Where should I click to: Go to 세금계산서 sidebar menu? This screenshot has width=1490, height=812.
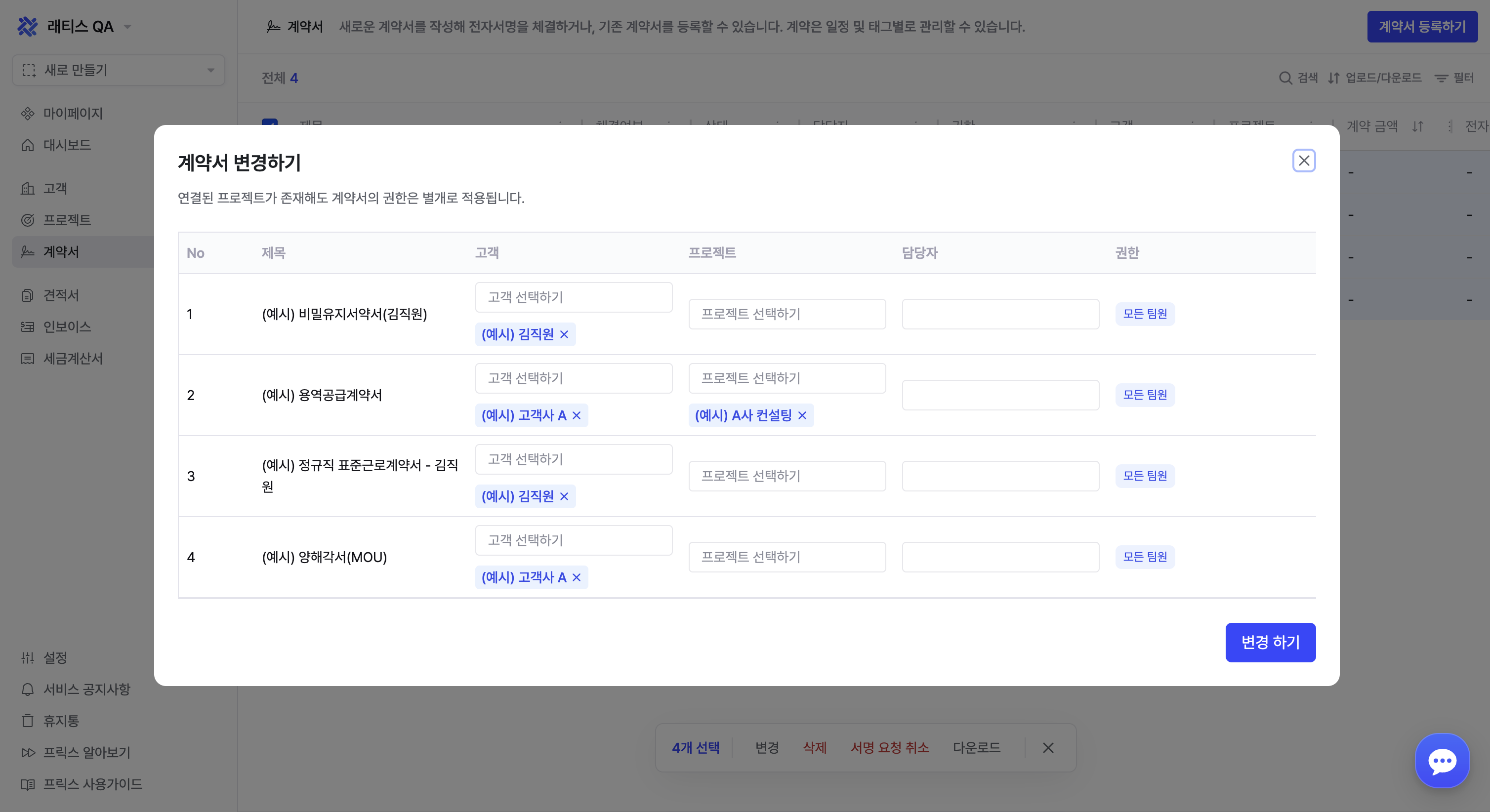click(73, 359)
